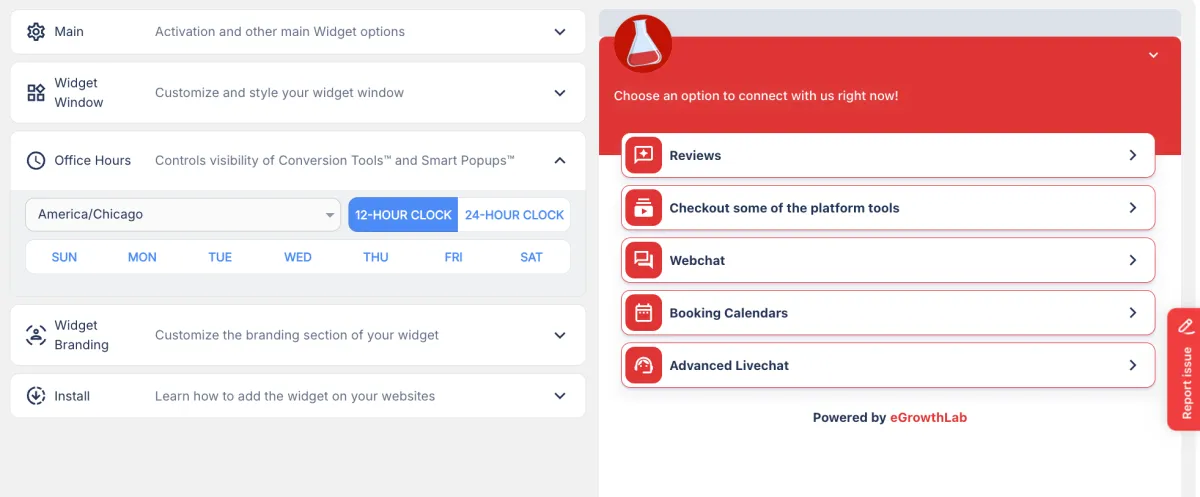Click the Main settings gear icon
1200x497 pixels.
click(x=36, y=32)
